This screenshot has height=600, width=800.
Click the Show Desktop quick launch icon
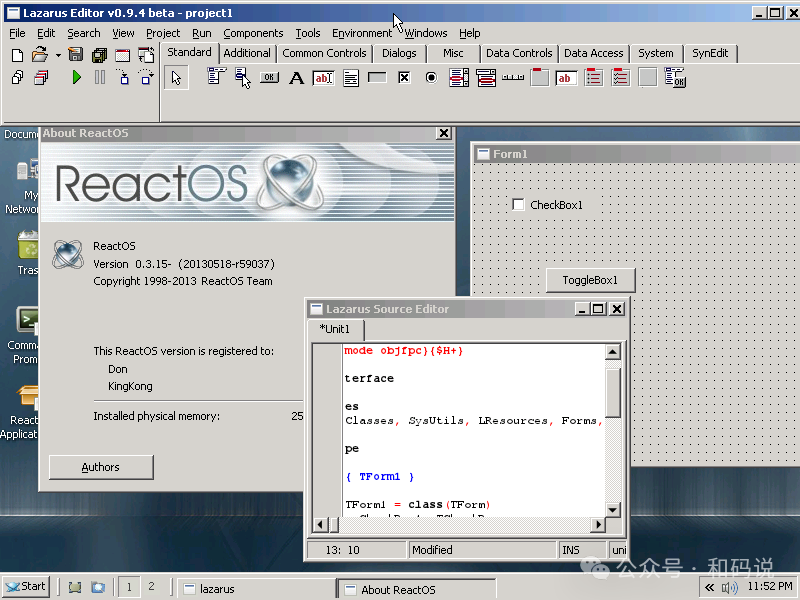[x=75, y=587]
